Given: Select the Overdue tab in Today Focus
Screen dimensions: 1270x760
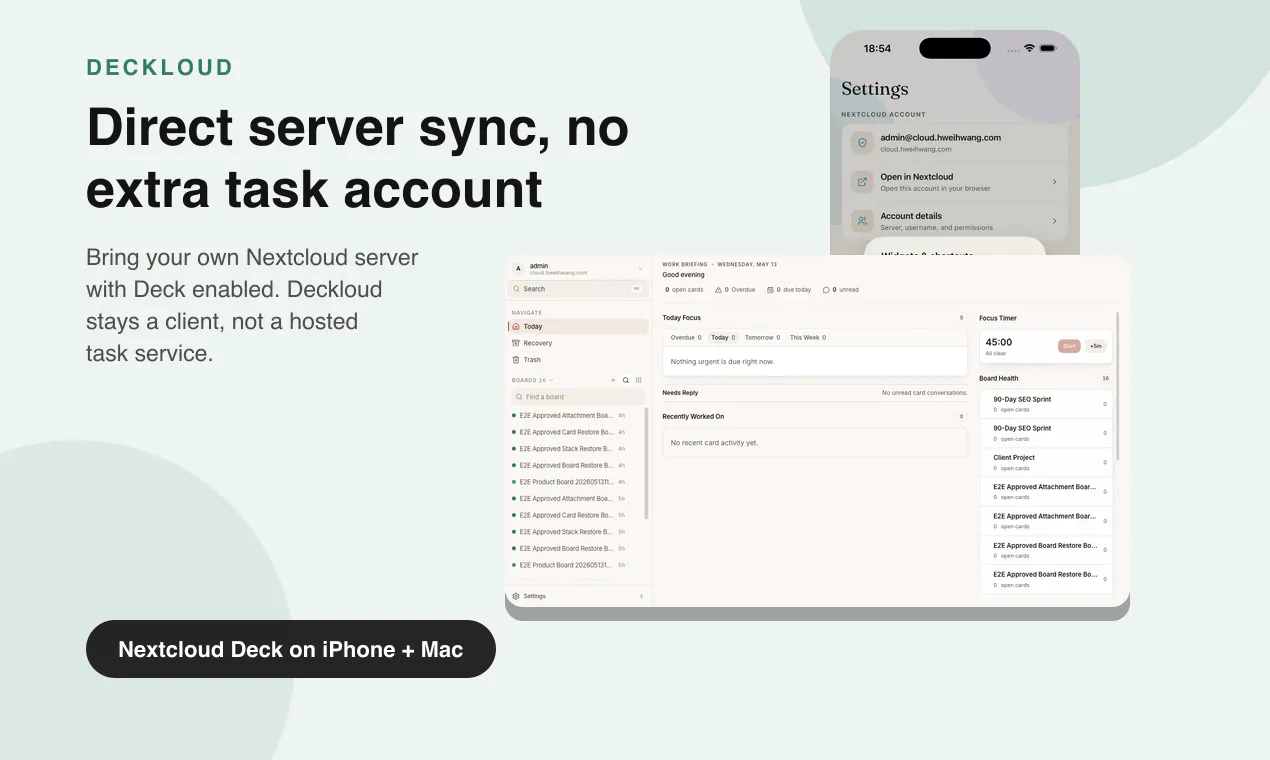Looking at the screenshot, I should tap(686, 338).
